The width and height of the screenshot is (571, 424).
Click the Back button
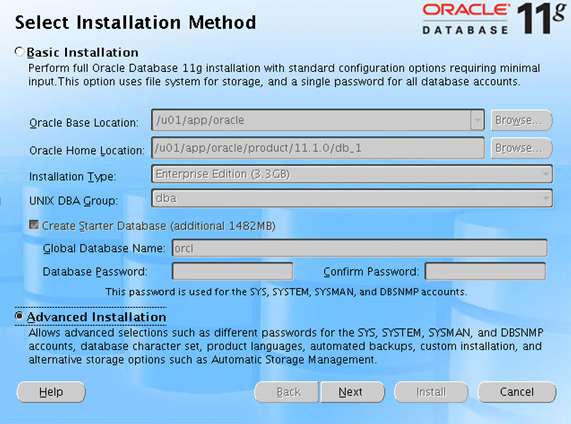(287, 392)
